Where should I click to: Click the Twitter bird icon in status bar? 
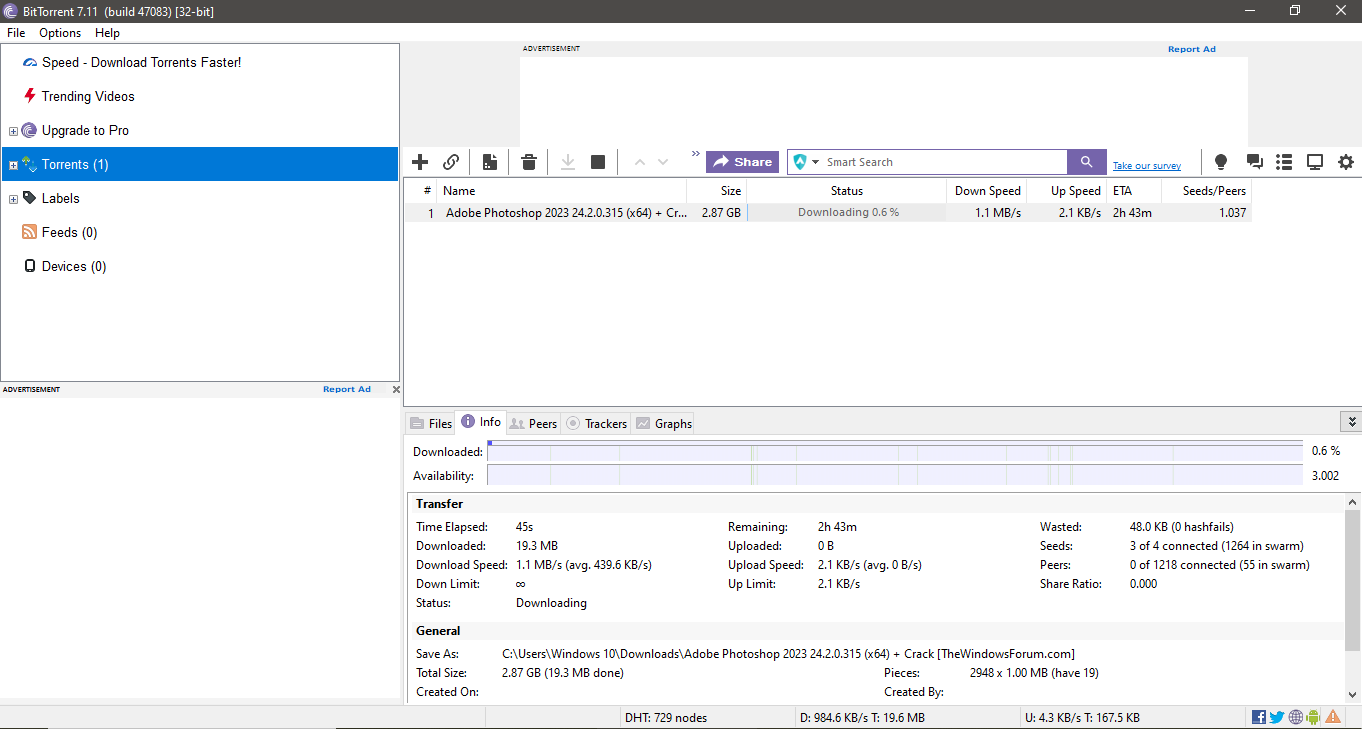1277,717
